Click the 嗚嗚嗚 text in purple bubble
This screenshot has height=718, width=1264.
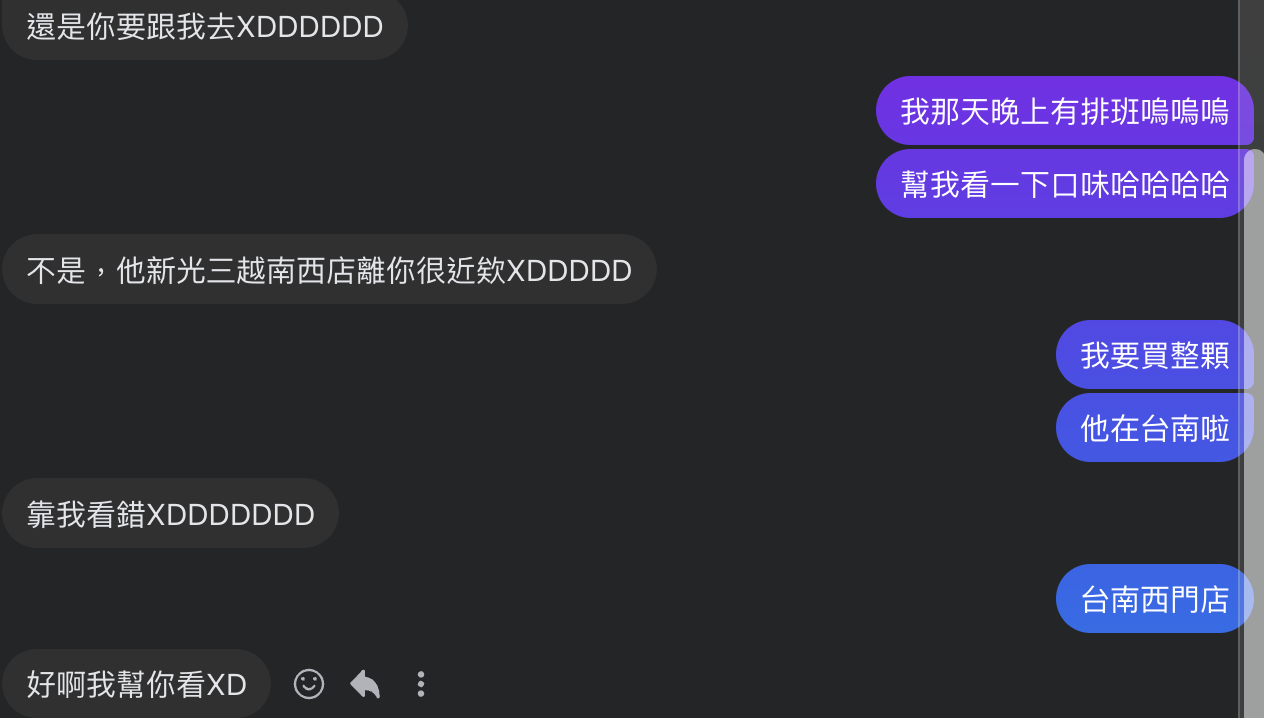[1185, 111]
